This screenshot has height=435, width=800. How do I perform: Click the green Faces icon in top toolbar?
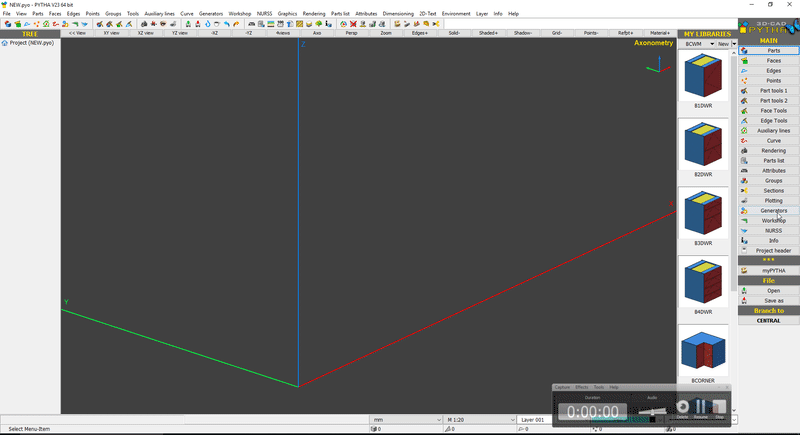click(x=18, y=24)
